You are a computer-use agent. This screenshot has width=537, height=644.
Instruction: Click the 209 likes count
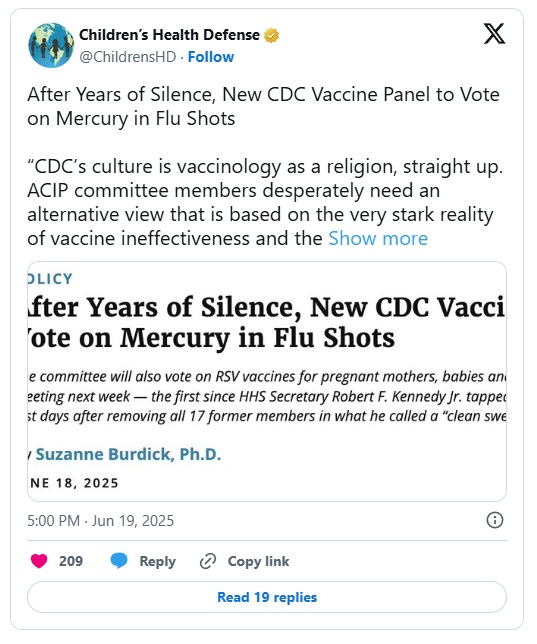pyautogui.click(x=71, y=561)
